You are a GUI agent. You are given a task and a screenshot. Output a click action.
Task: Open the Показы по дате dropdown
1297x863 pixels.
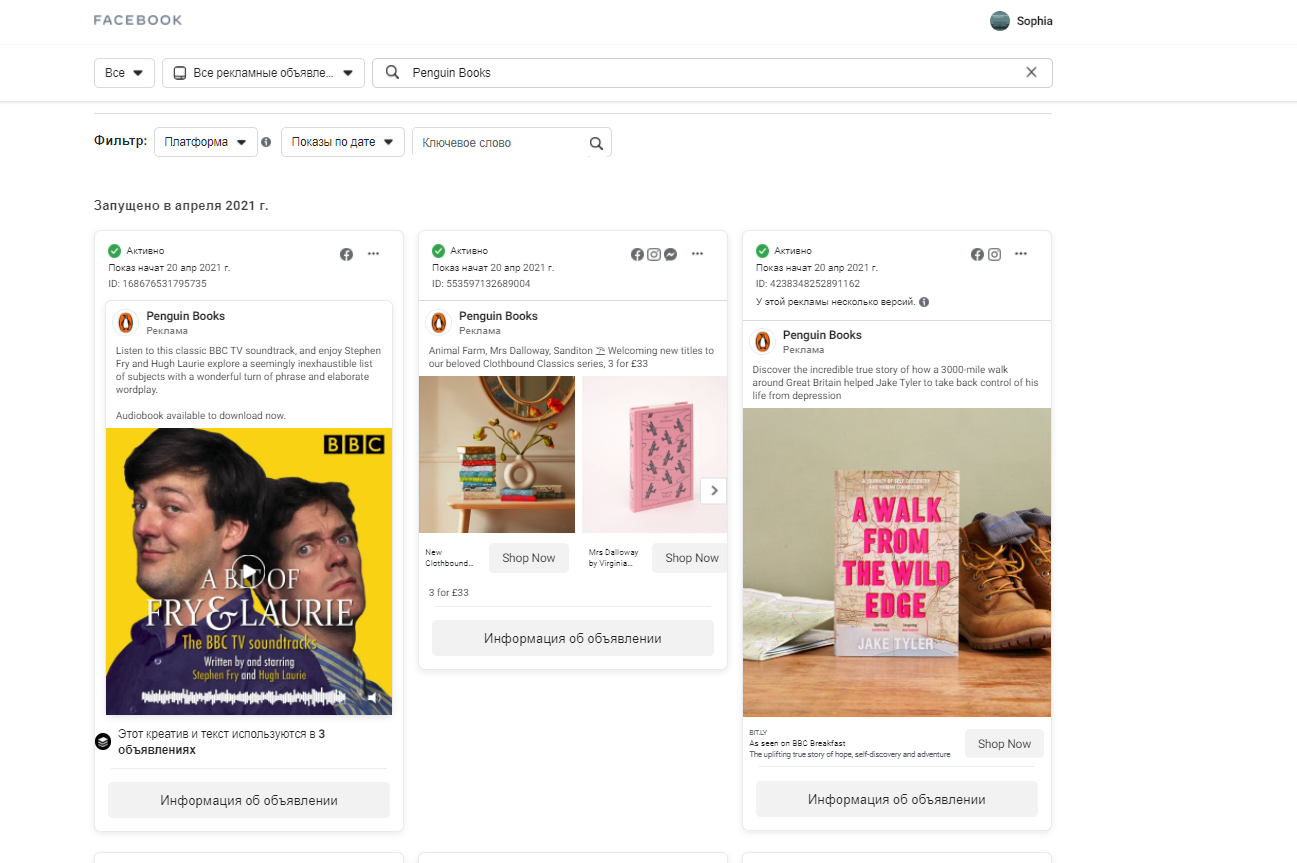(x=342, y=142)
